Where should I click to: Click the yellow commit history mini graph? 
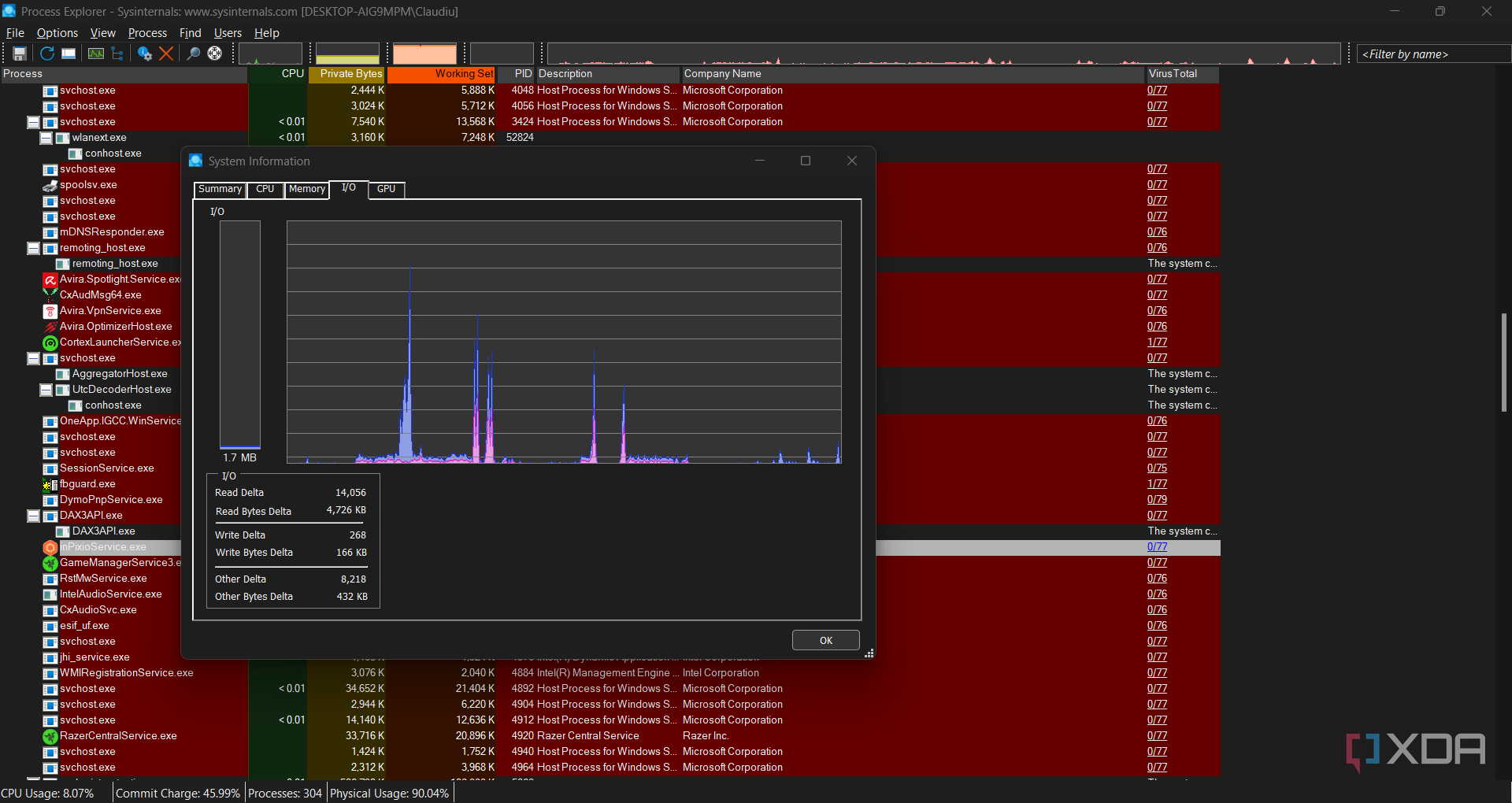tap(347, 54)
